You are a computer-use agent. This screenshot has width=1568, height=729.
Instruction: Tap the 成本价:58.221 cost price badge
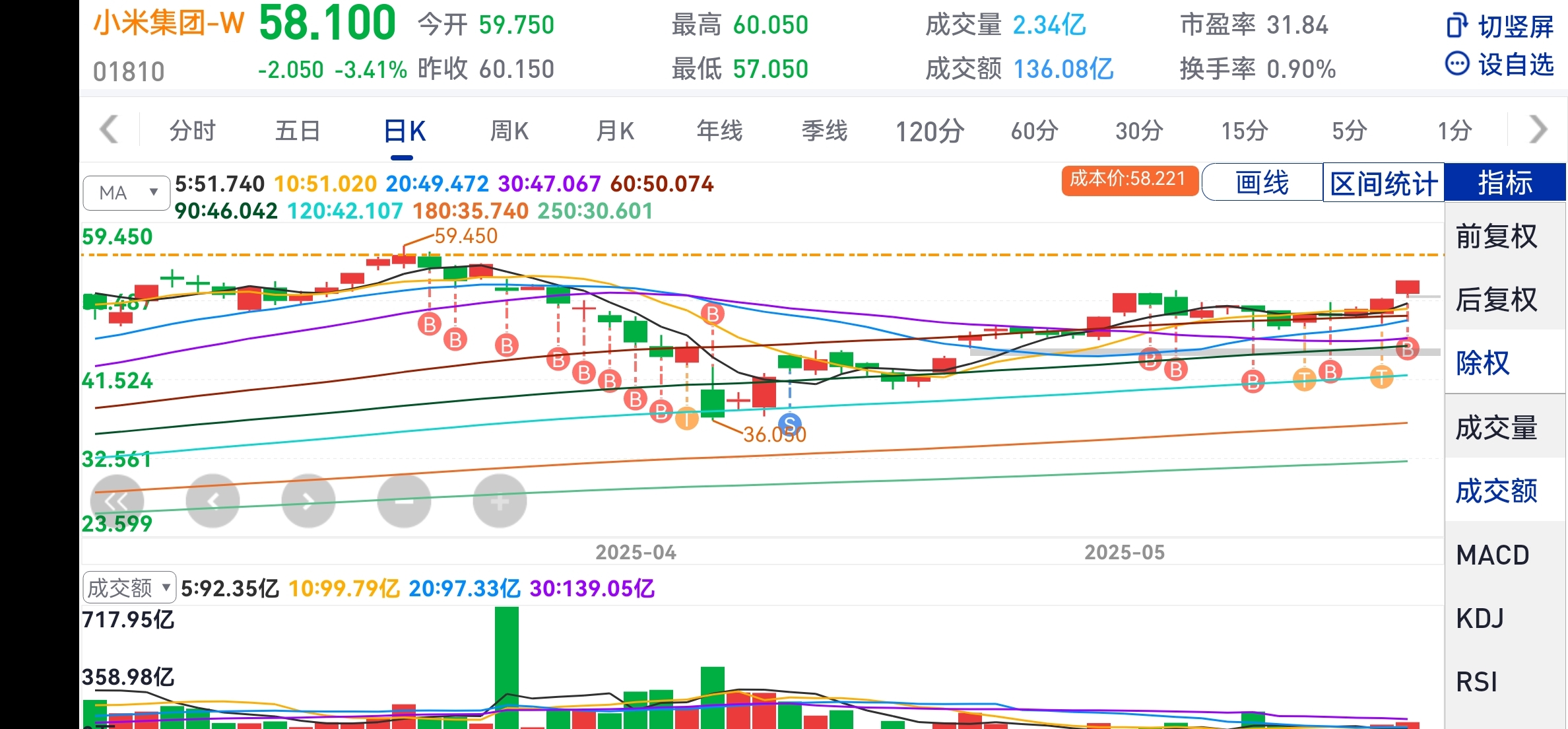(1129, 180)
